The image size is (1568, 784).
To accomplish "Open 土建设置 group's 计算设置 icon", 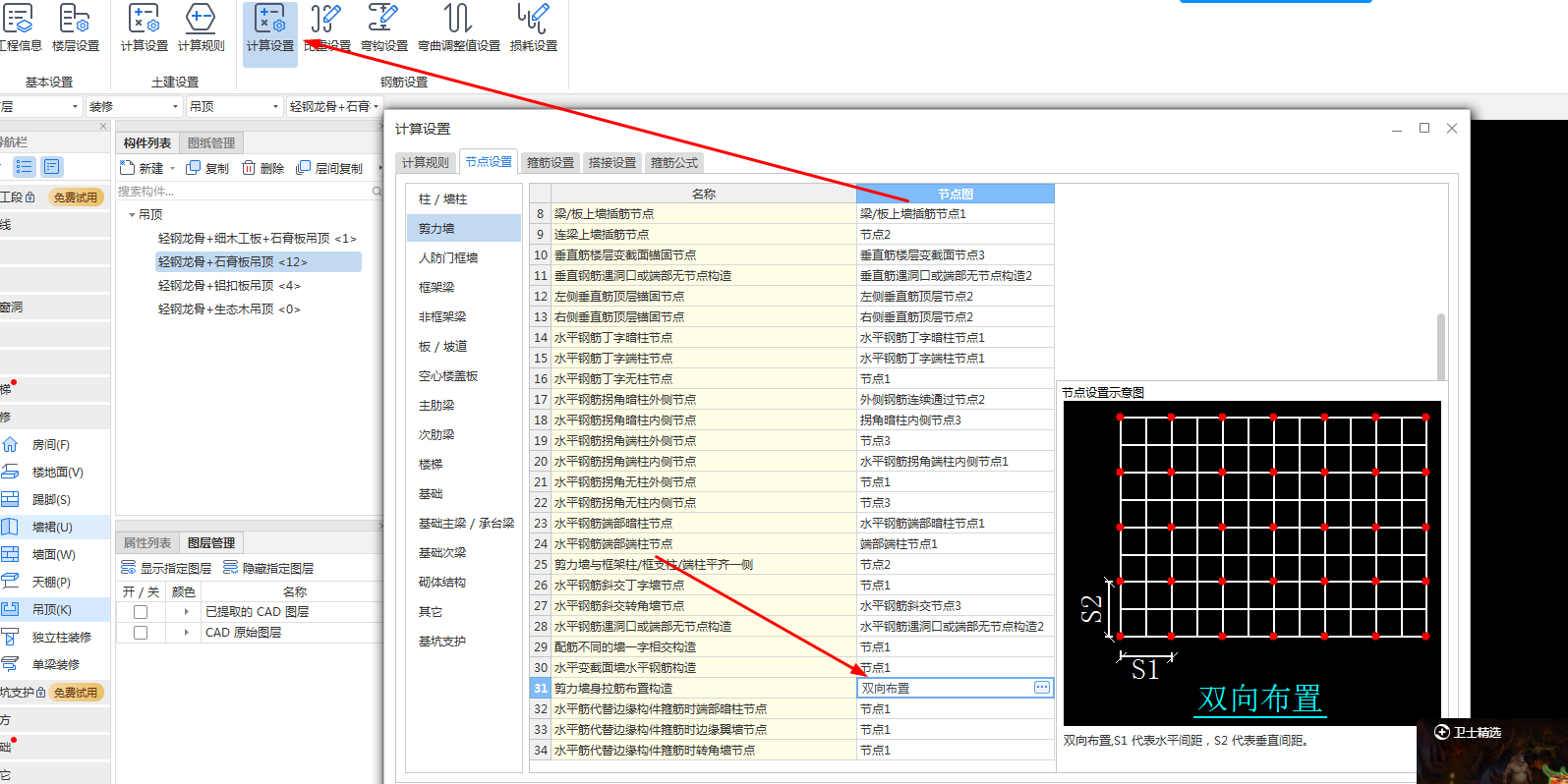I will pyautogui.click(x=145, y=28).
